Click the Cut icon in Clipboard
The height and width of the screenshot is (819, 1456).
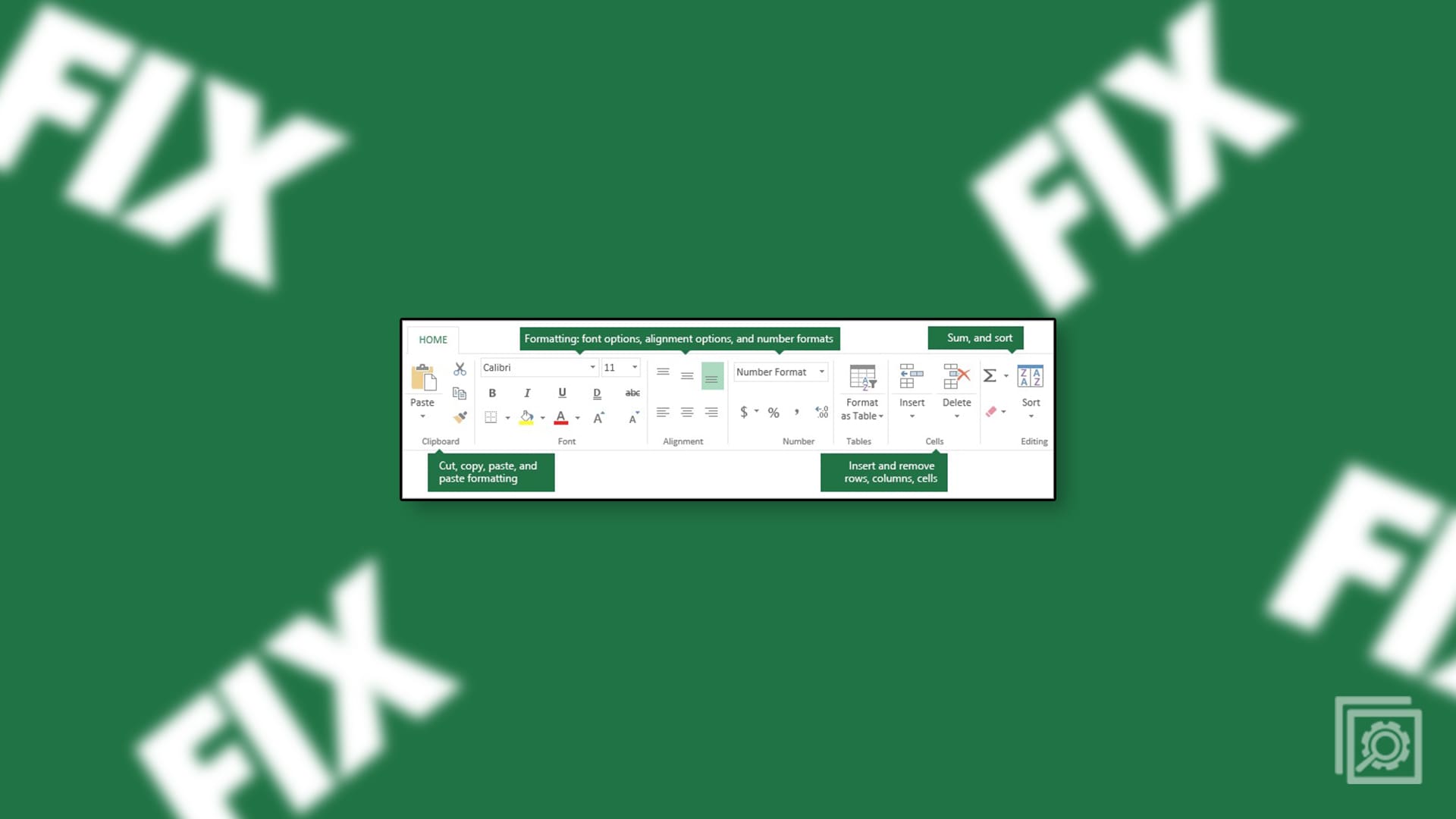tap(459, 369)
